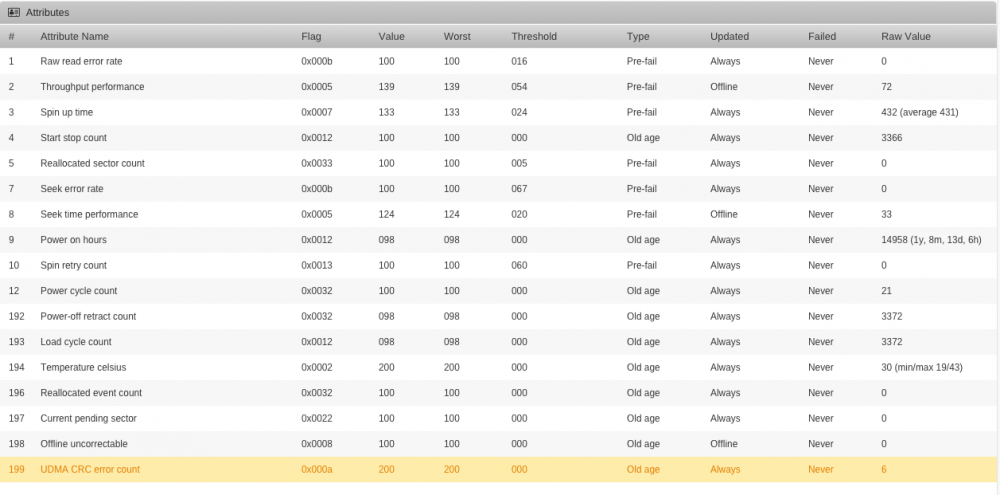
Task: Click the # column header
Action: click(11, 36)
